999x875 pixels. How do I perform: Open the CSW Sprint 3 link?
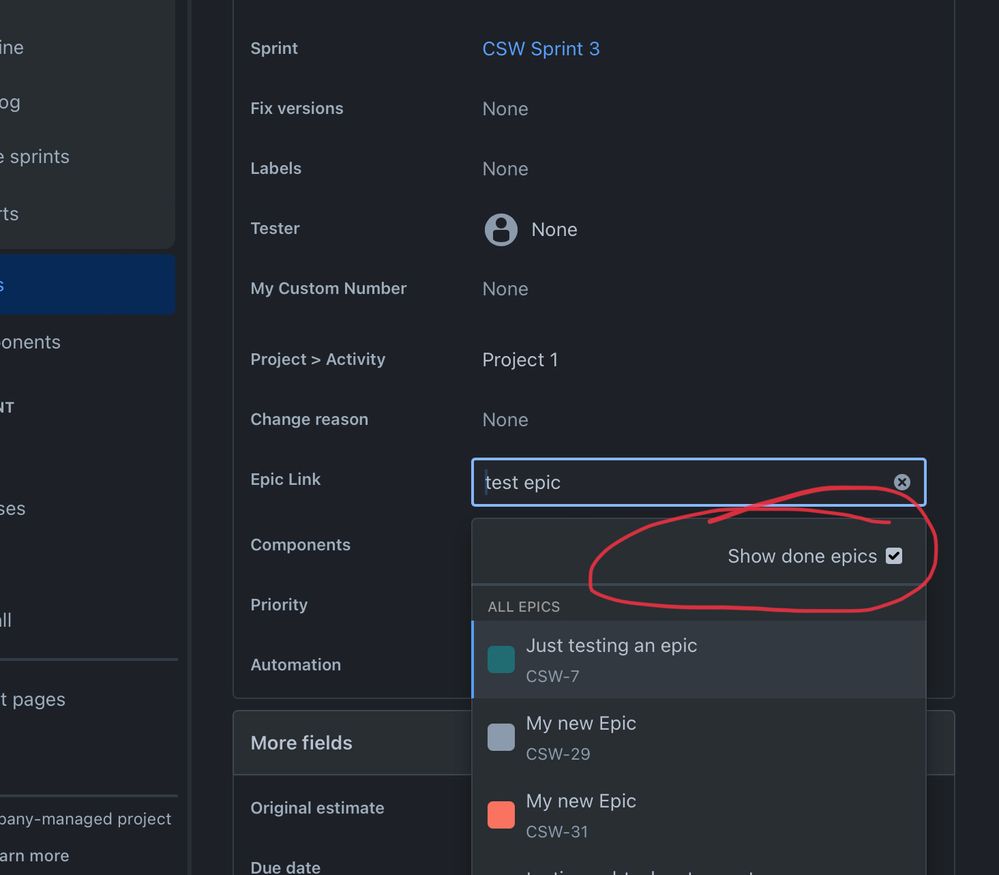tap(540, 49)
